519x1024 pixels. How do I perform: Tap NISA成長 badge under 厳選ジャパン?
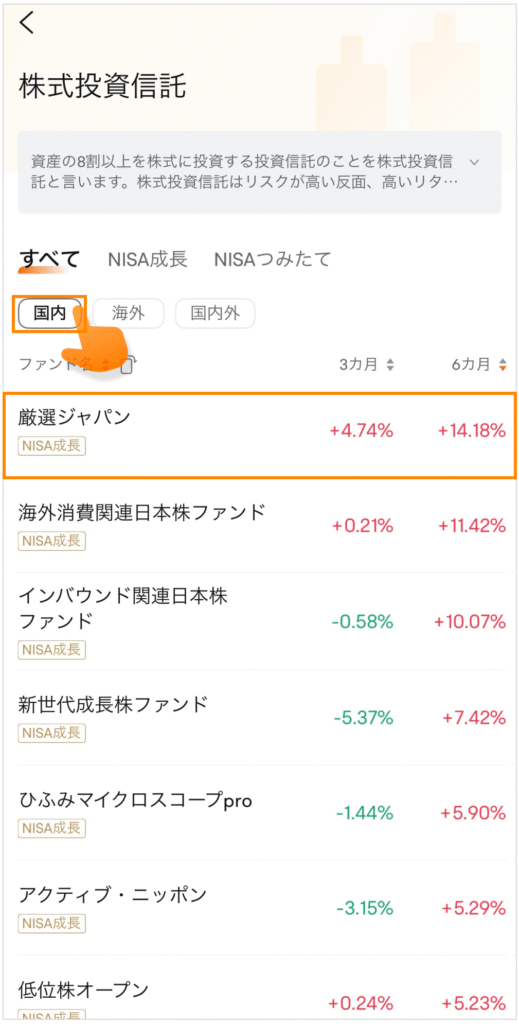(52, 446)
